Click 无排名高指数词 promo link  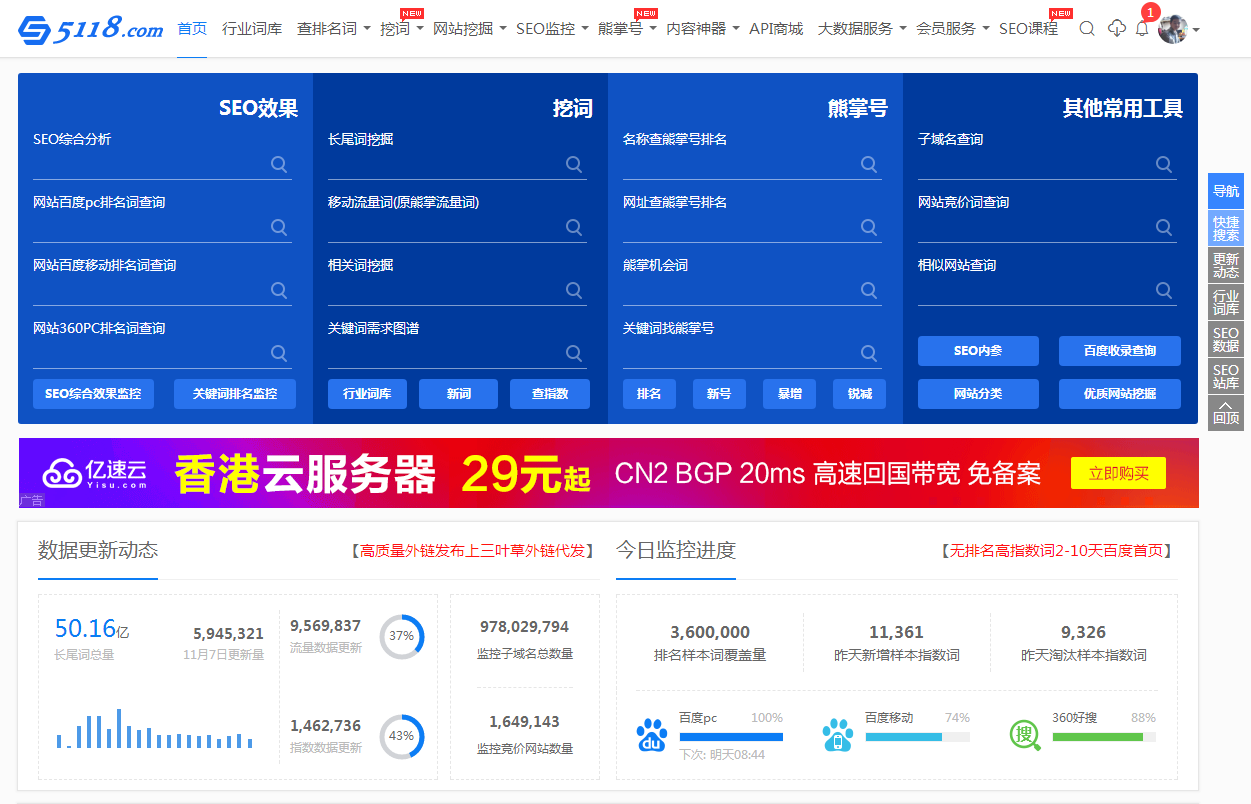coord(1056,550)
